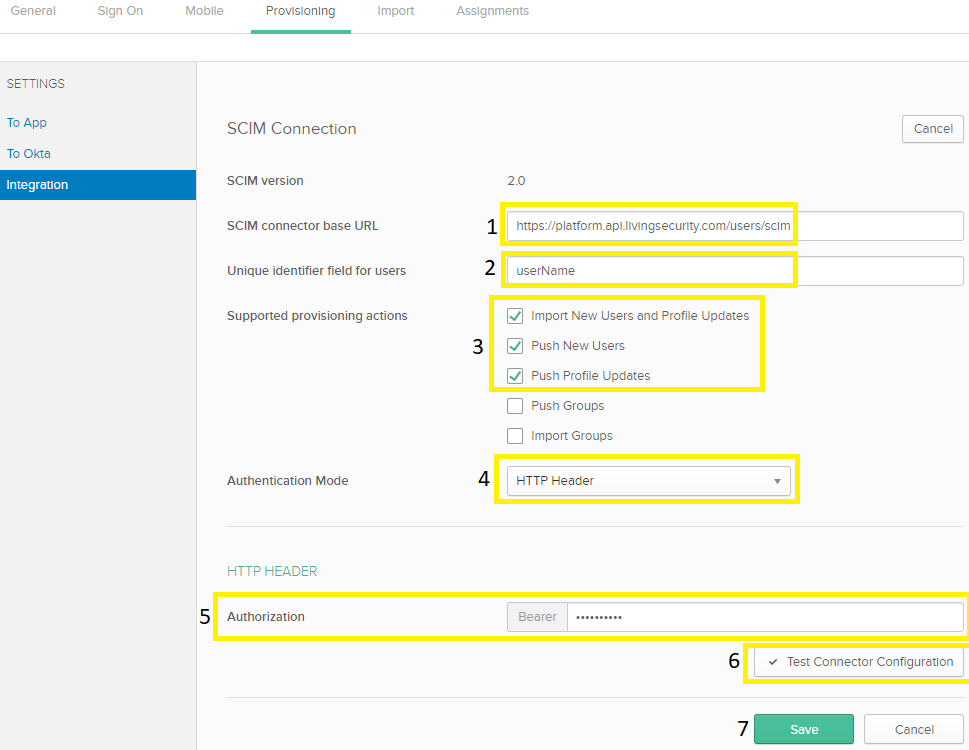The width and height of the screenshot is (969, 750).
Task: Open the Authentication Mode dropdown
Action: pyautogui.click(x=648, y=481)
